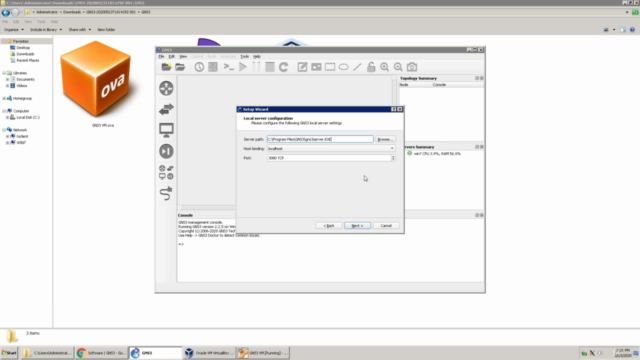Browse end devices monitor icon
Image resolution: width=640 pixels, height=360 pixels.
pyautogui.click(x=166, y=130)
